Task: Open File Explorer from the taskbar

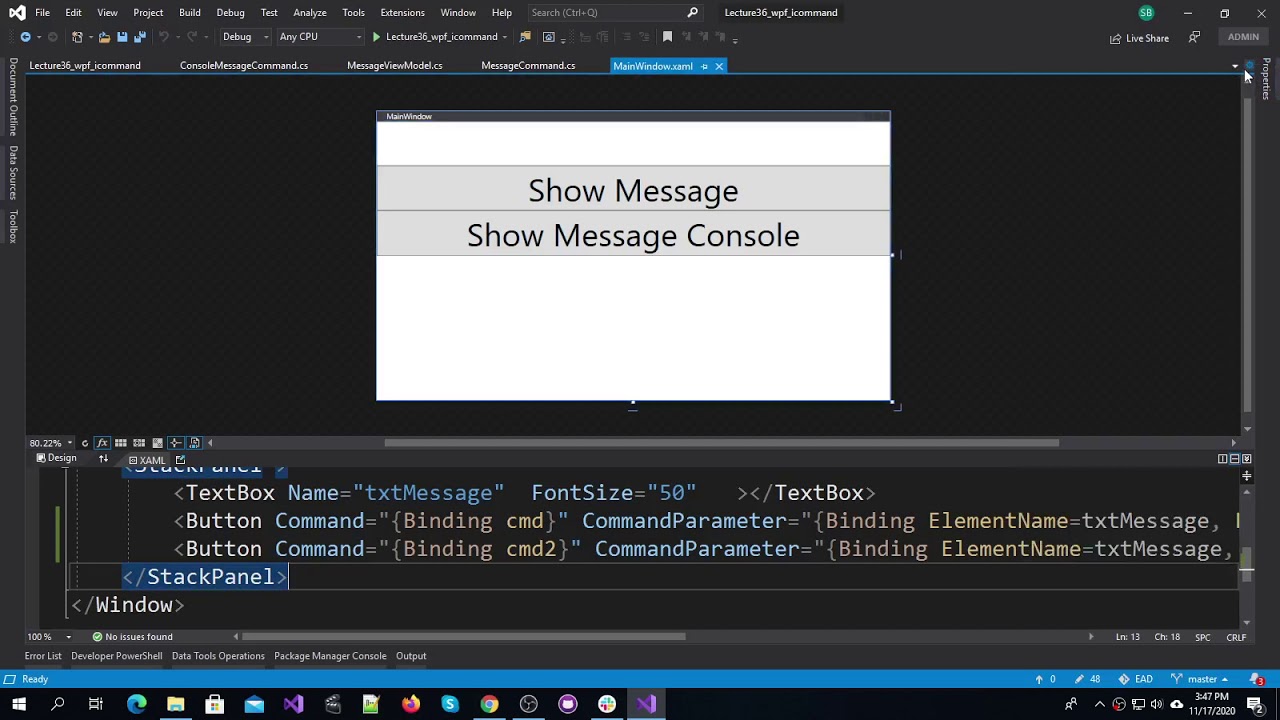Action: point(175,704)
